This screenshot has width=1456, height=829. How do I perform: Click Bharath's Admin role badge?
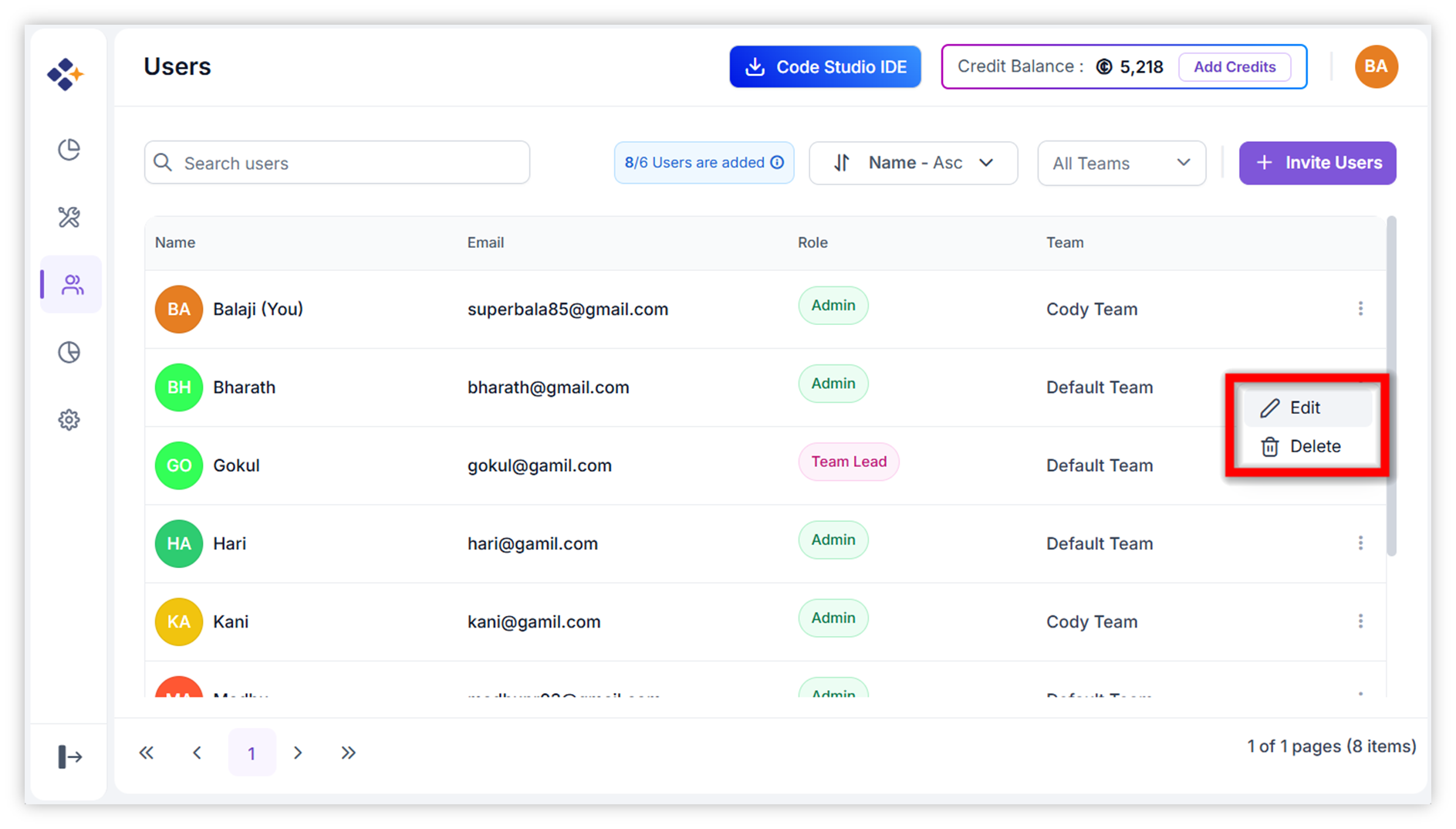(833, 384)
